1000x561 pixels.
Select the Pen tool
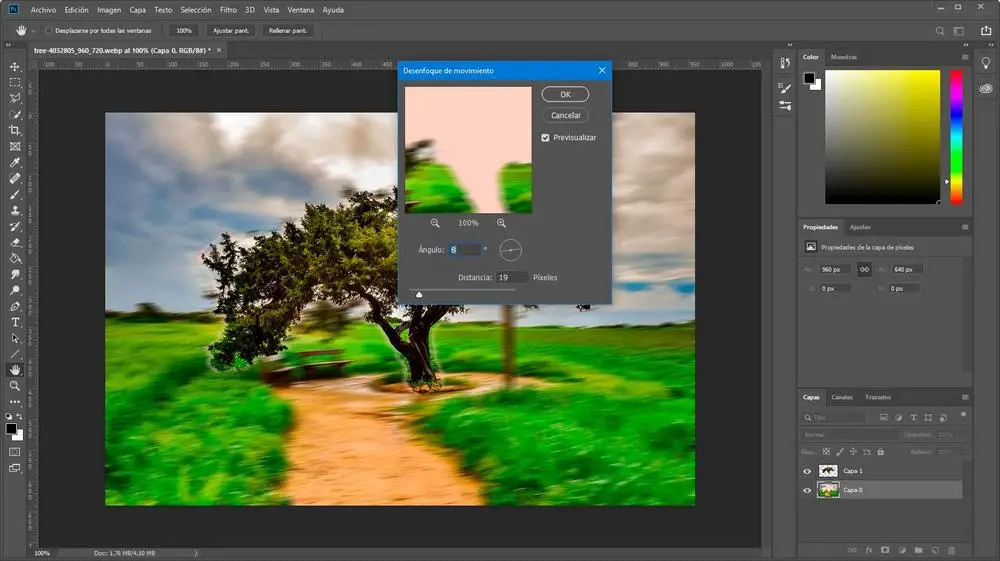coord(15,307)
